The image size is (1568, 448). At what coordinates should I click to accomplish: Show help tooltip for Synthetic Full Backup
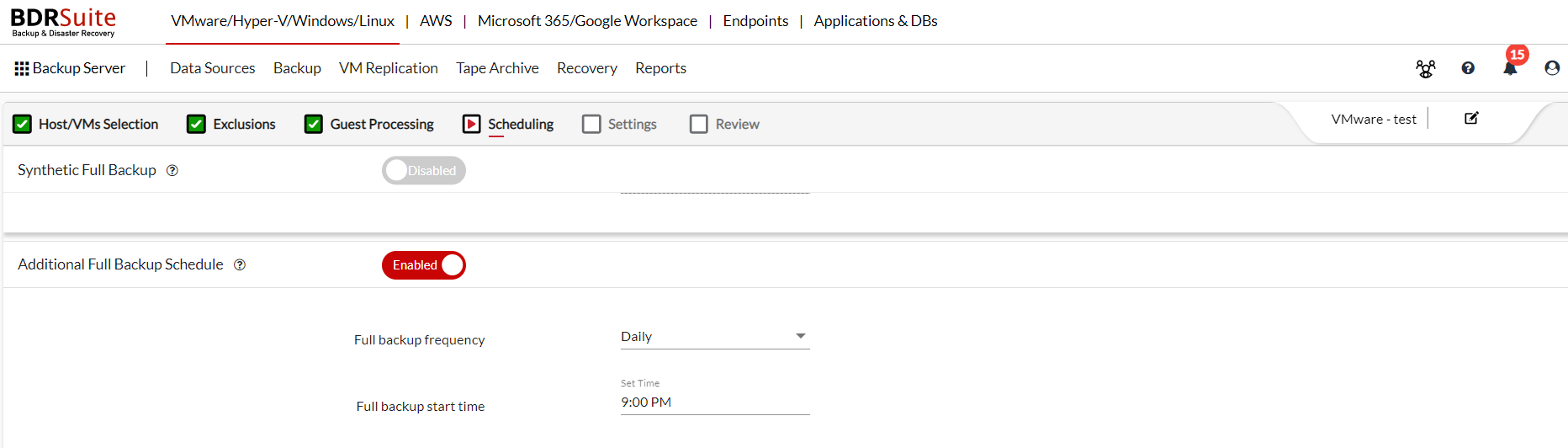coord(172,170)
